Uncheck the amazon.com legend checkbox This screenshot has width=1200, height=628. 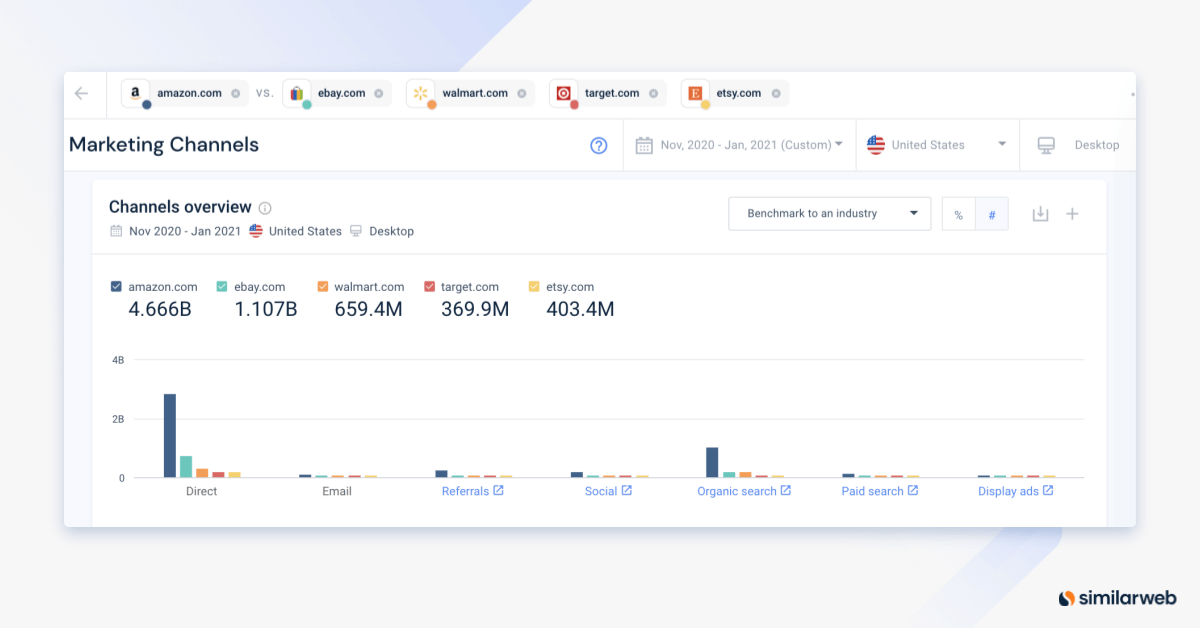coord(116,287)
